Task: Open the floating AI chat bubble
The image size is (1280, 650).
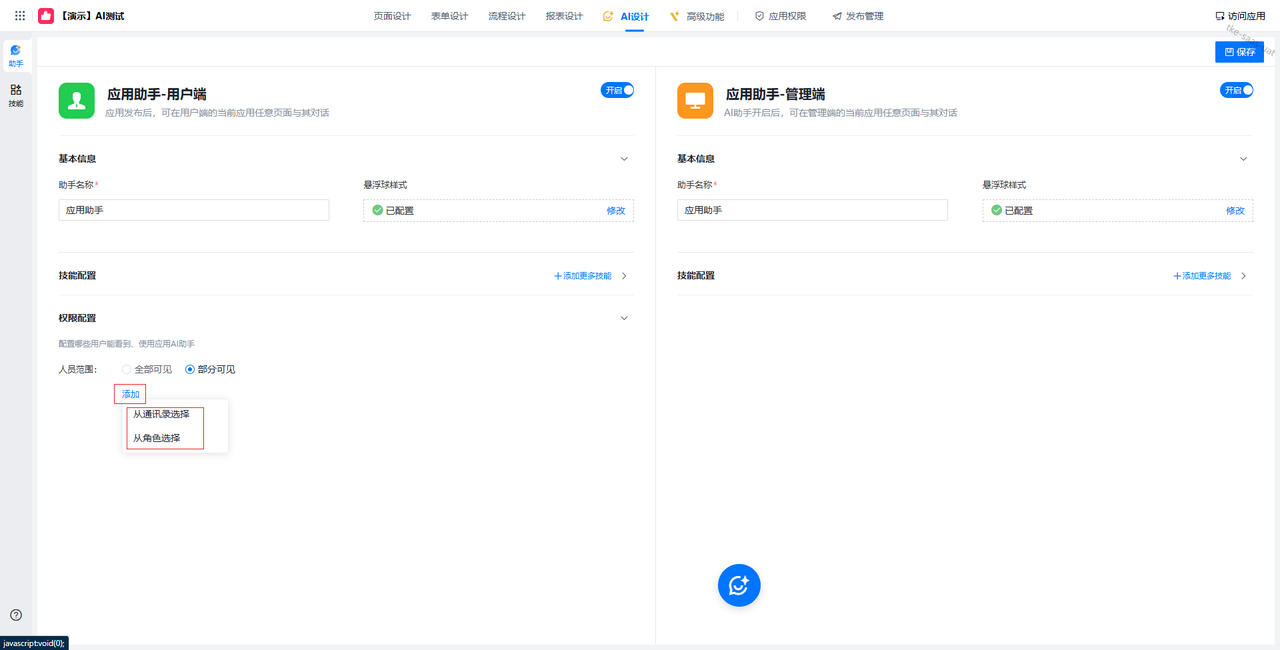Action: click(x=739, y=585)
